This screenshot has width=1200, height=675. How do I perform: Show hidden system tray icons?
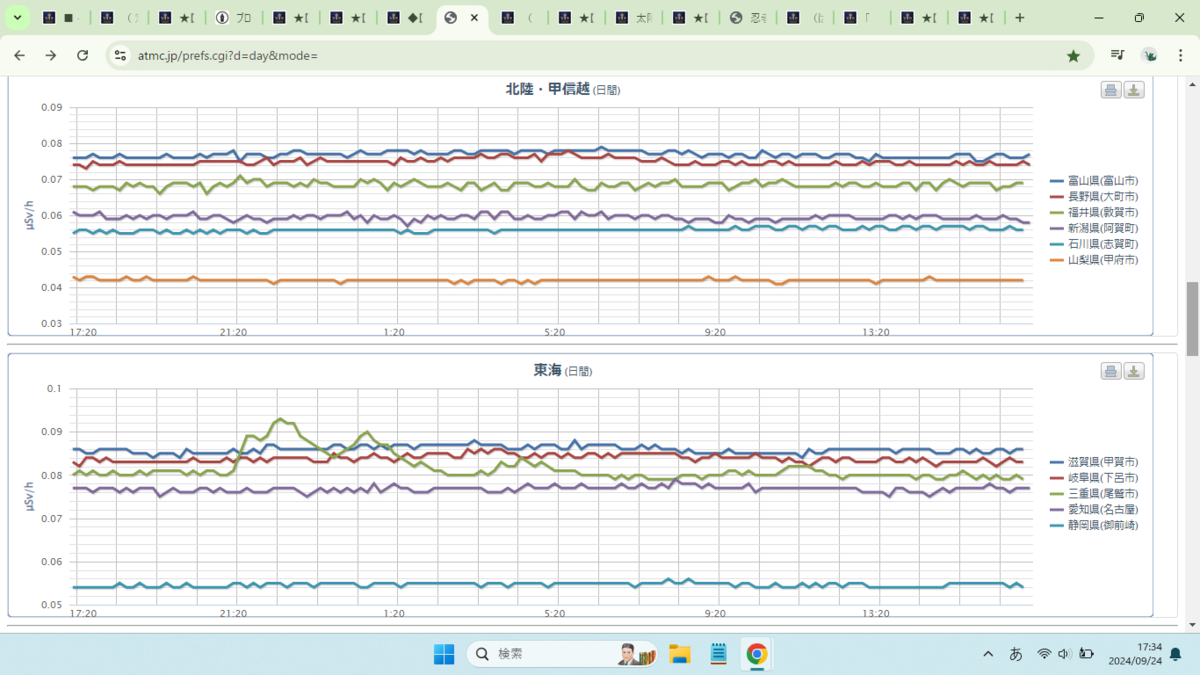988,654
